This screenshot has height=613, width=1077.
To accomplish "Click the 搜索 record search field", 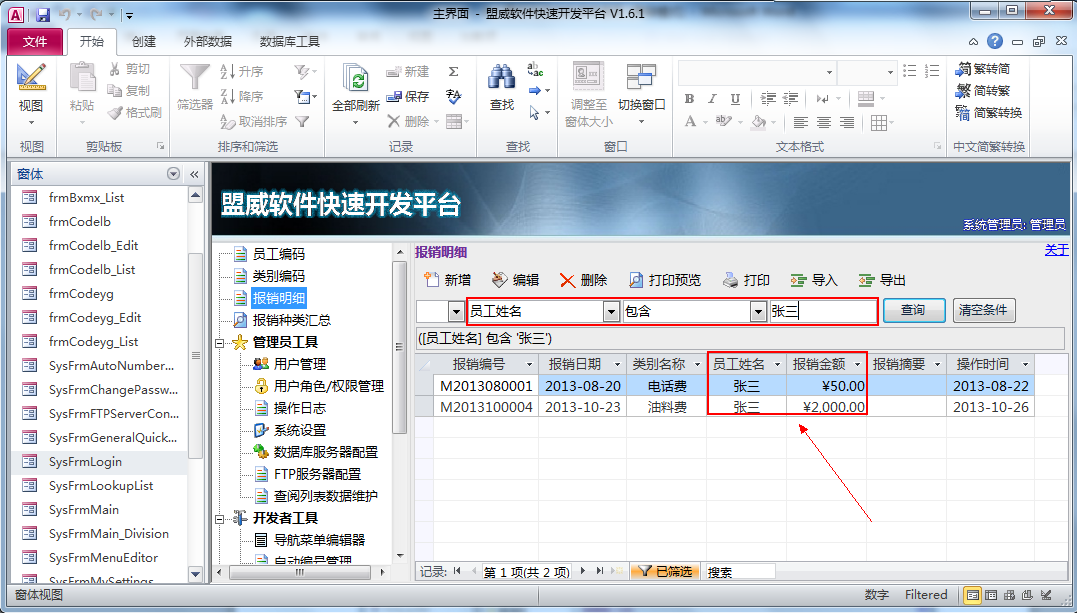I will point(740,572).
